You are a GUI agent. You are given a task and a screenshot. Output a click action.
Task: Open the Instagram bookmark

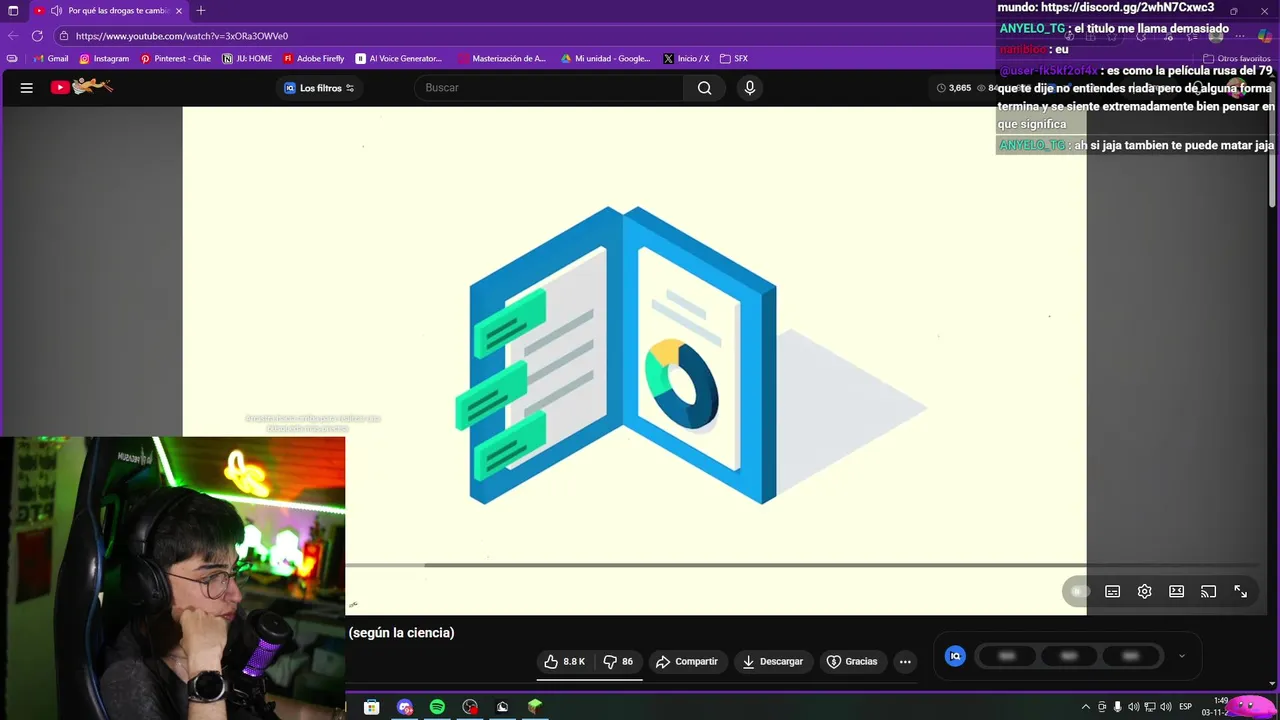tap(104, 58)
